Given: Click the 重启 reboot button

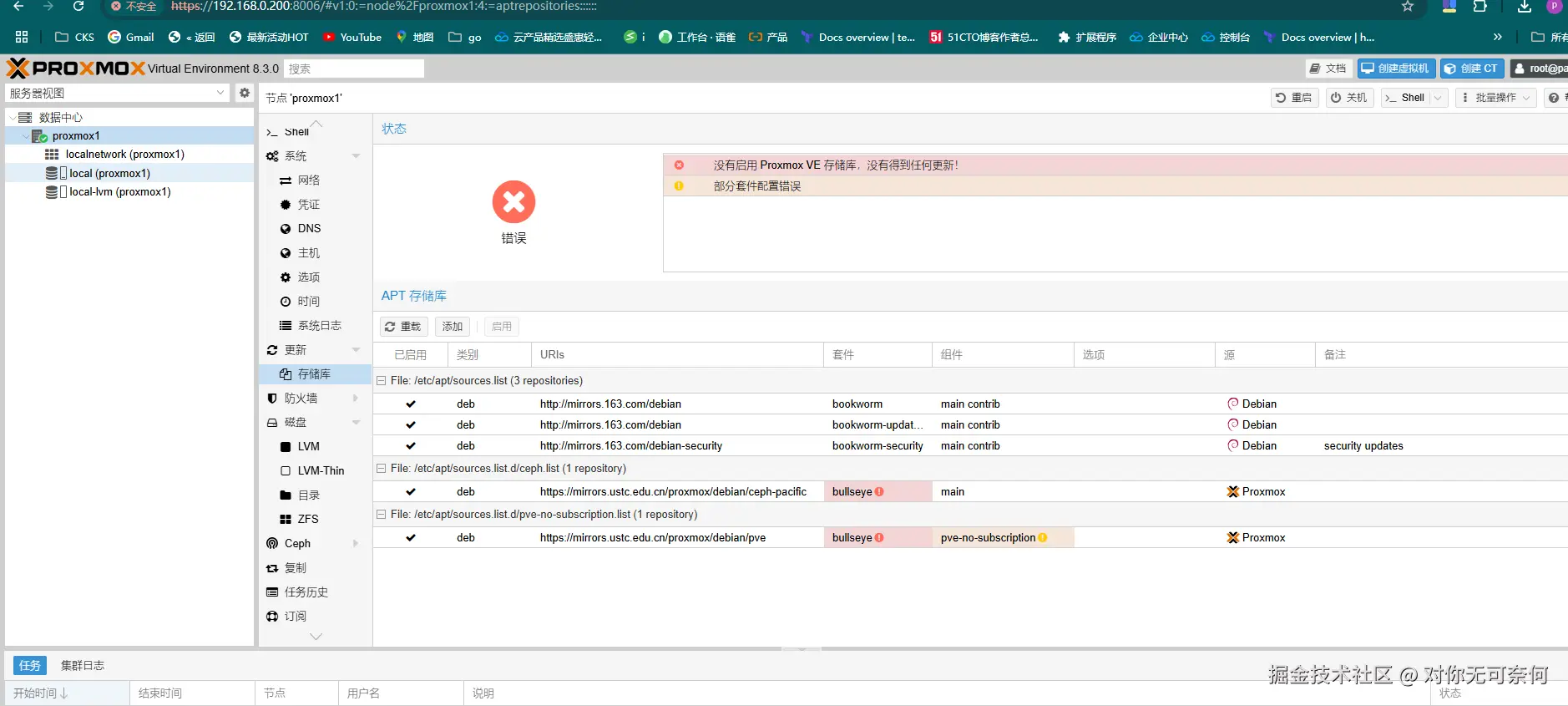Looking at the screenshot, I should (x=1293, y=98).
